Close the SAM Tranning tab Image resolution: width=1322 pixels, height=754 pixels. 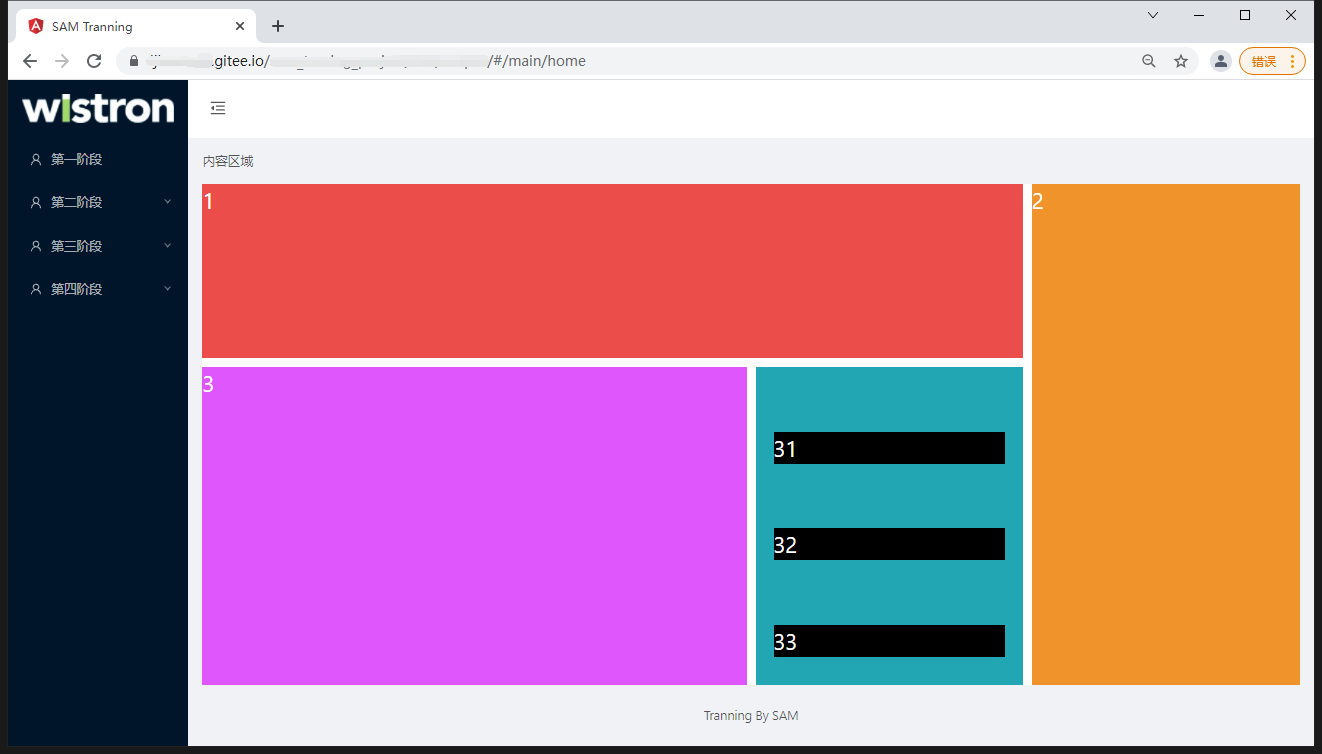(240, 26)
